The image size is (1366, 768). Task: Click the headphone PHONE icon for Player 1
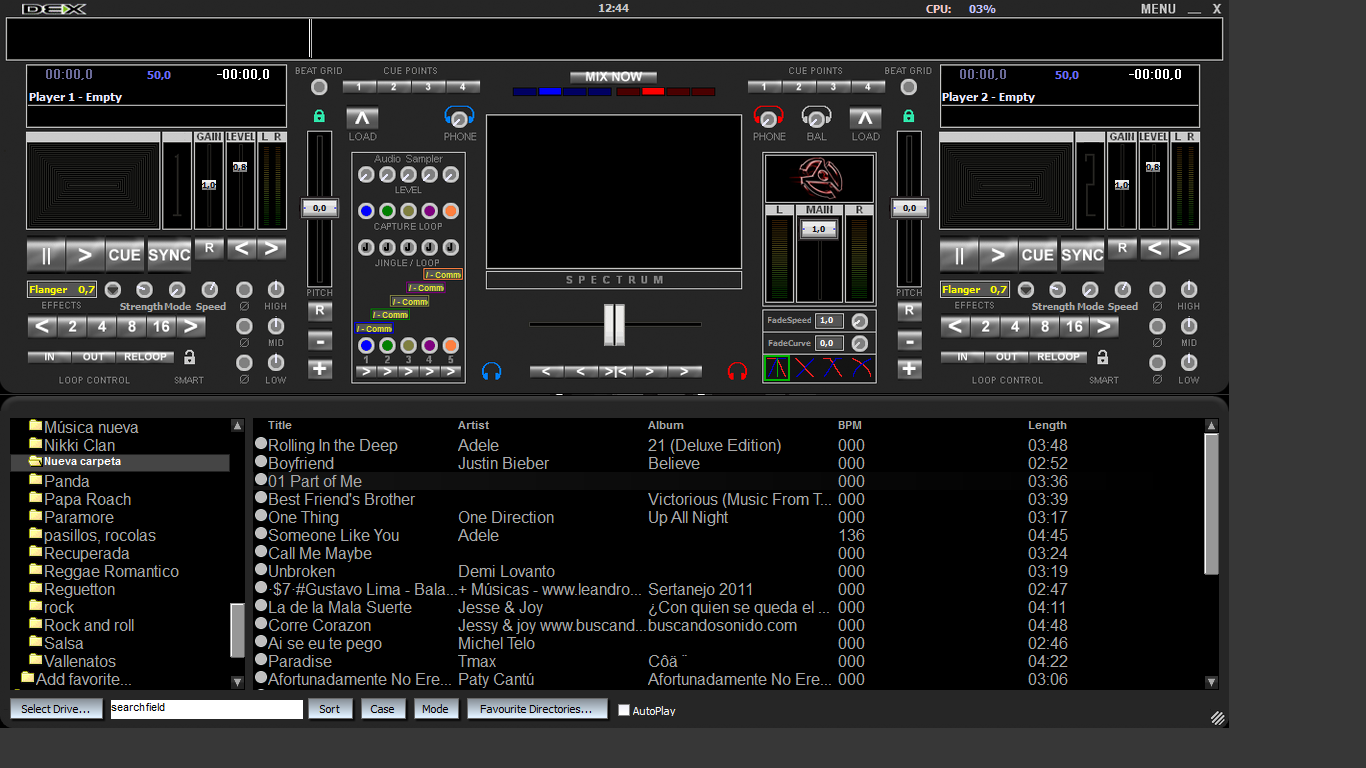[459, 117]
